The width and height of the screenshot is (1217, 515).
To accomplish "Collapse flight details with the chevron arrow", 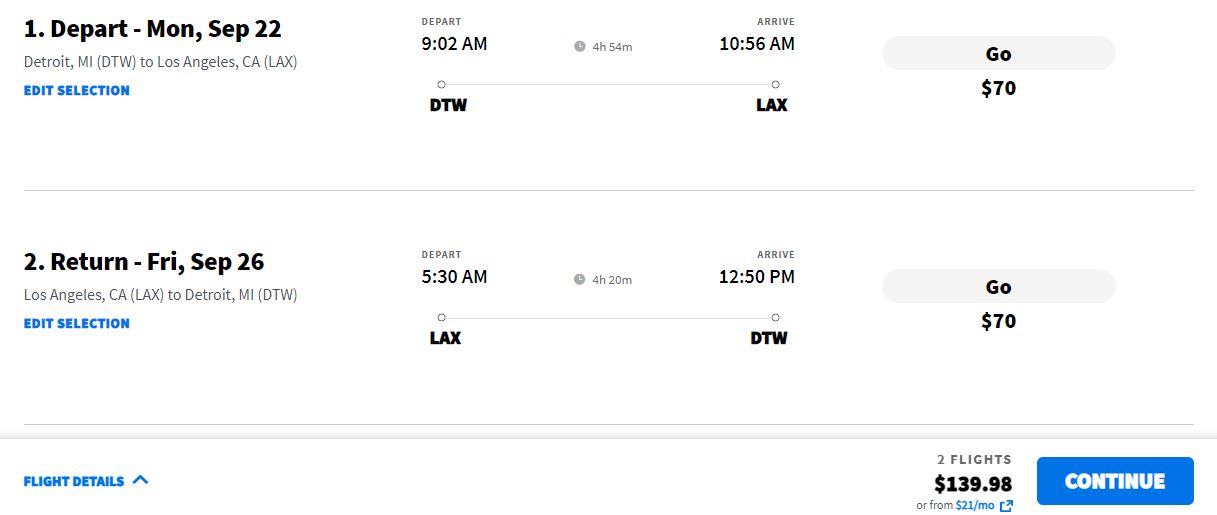I will (140, 480).
